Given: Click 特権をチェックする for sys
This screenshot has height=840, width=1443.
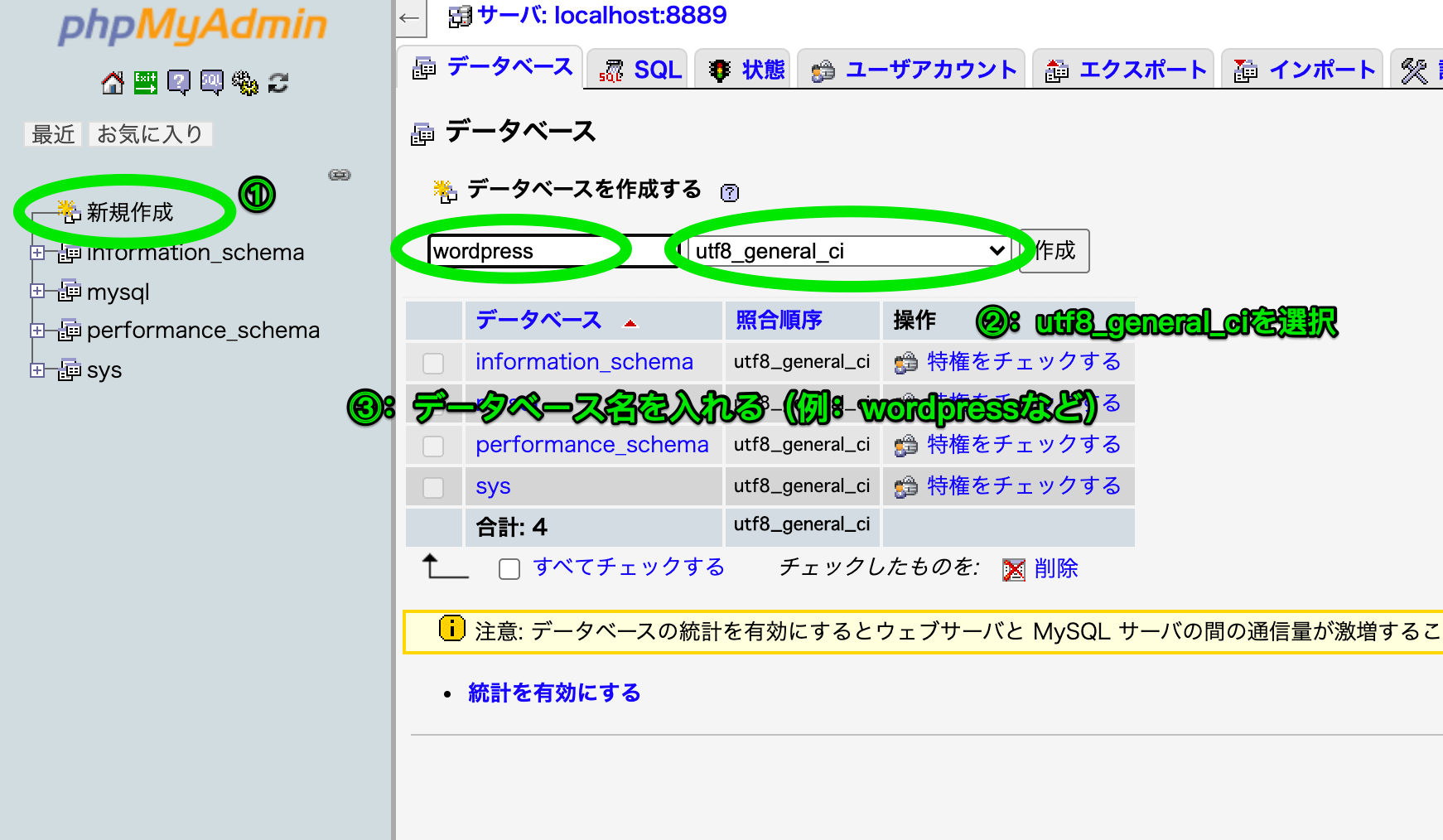Looking at the screenshot, I should click(x=1024, y=486).
